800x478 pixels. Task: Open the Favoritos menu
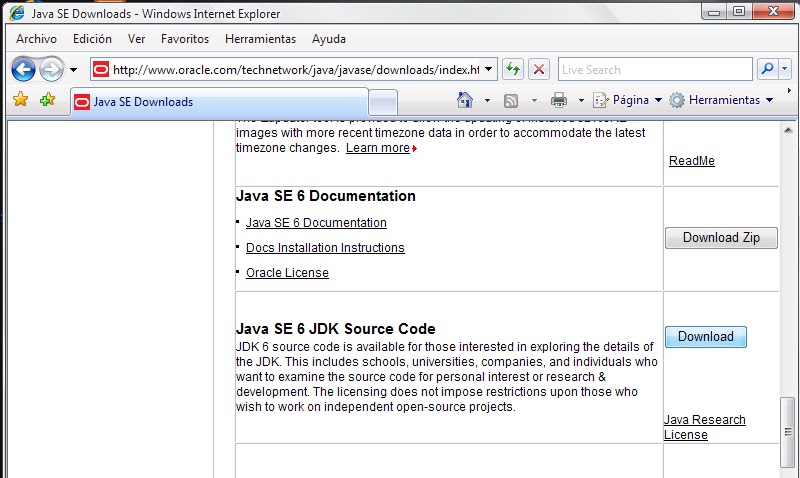click(185, 39)
